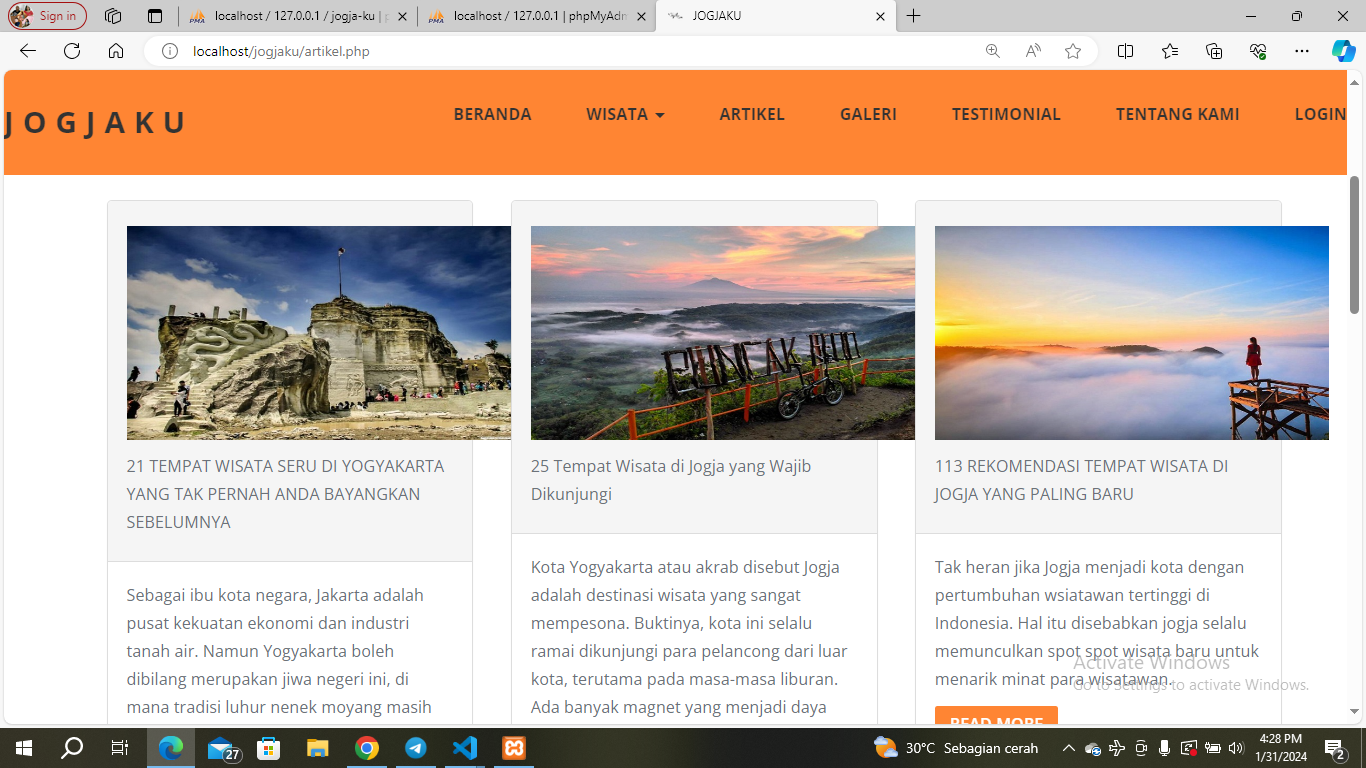Open File Explorer from the taskbar
The image size is (1366, 768).
(317, 748)
